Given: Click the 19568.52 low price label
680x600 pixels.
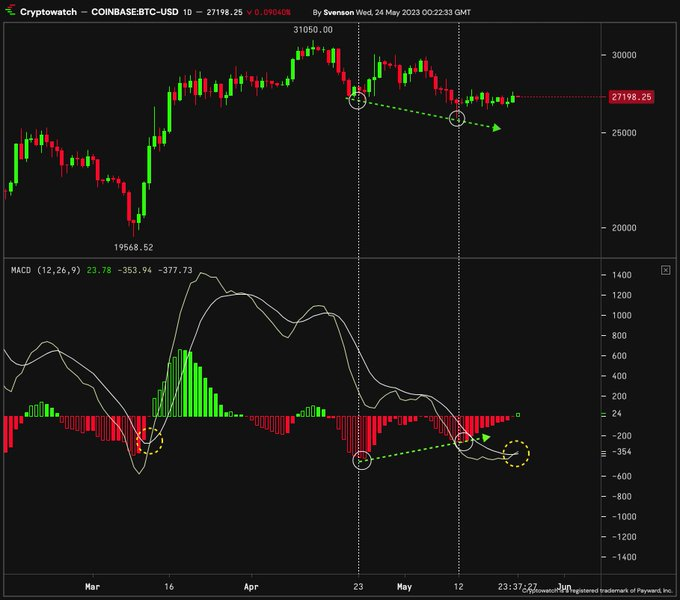Looking at the screenshot, I should [x=134, y=248].
